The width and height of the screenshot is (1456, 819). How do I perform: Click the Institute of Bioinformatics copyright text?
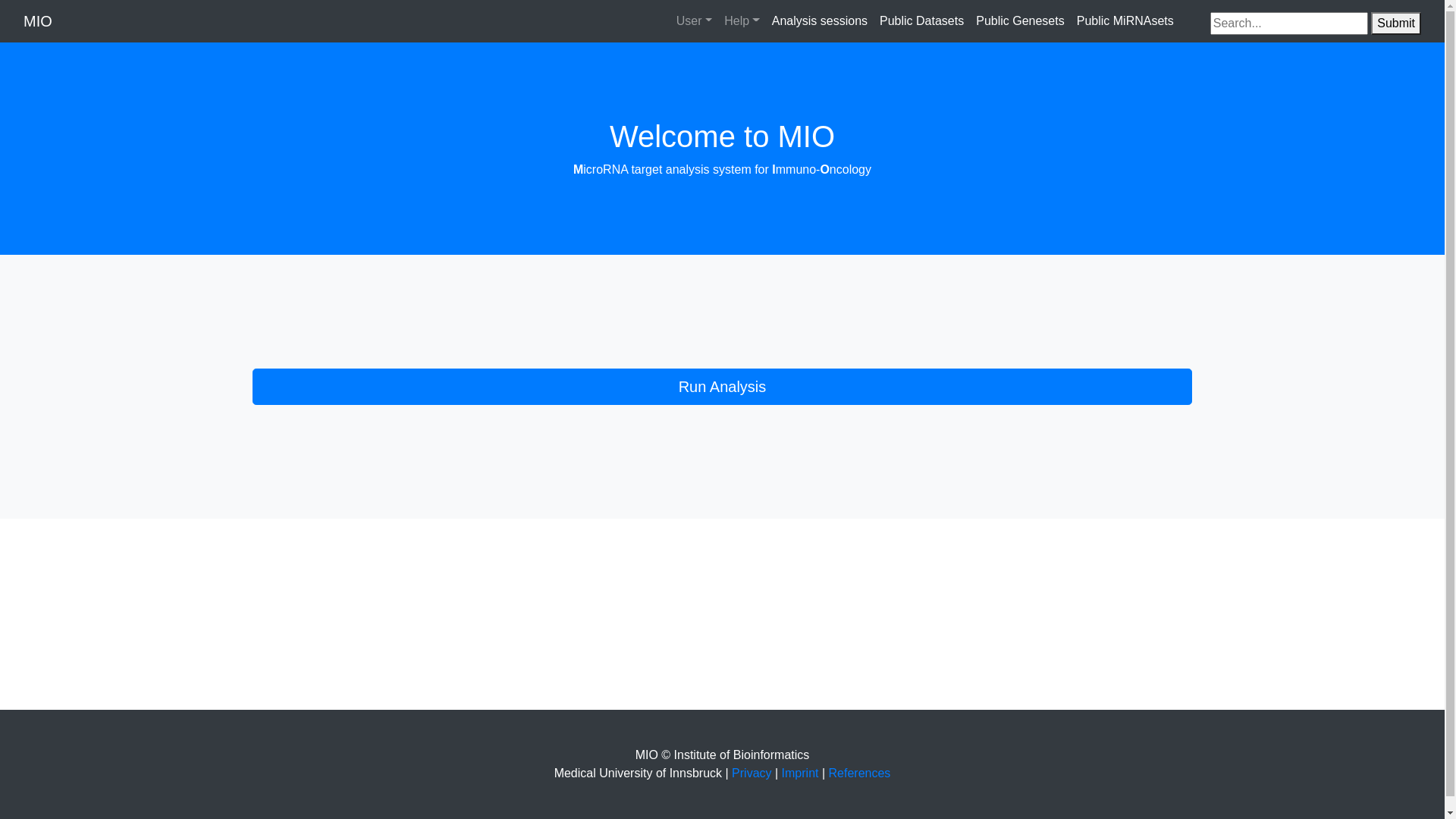[722, 755]
